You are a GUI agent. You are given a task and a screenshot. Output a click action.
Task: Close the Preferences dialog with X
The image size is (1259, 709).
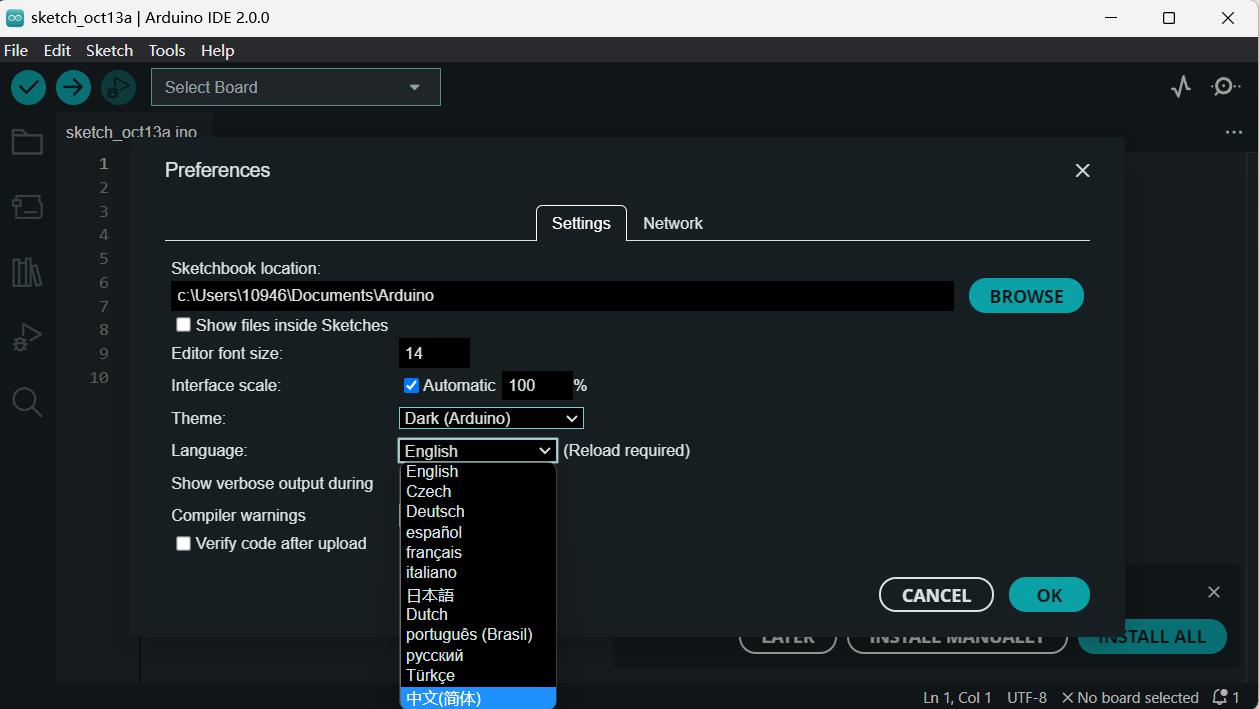pyautogui.click(x=1082, y=171)
